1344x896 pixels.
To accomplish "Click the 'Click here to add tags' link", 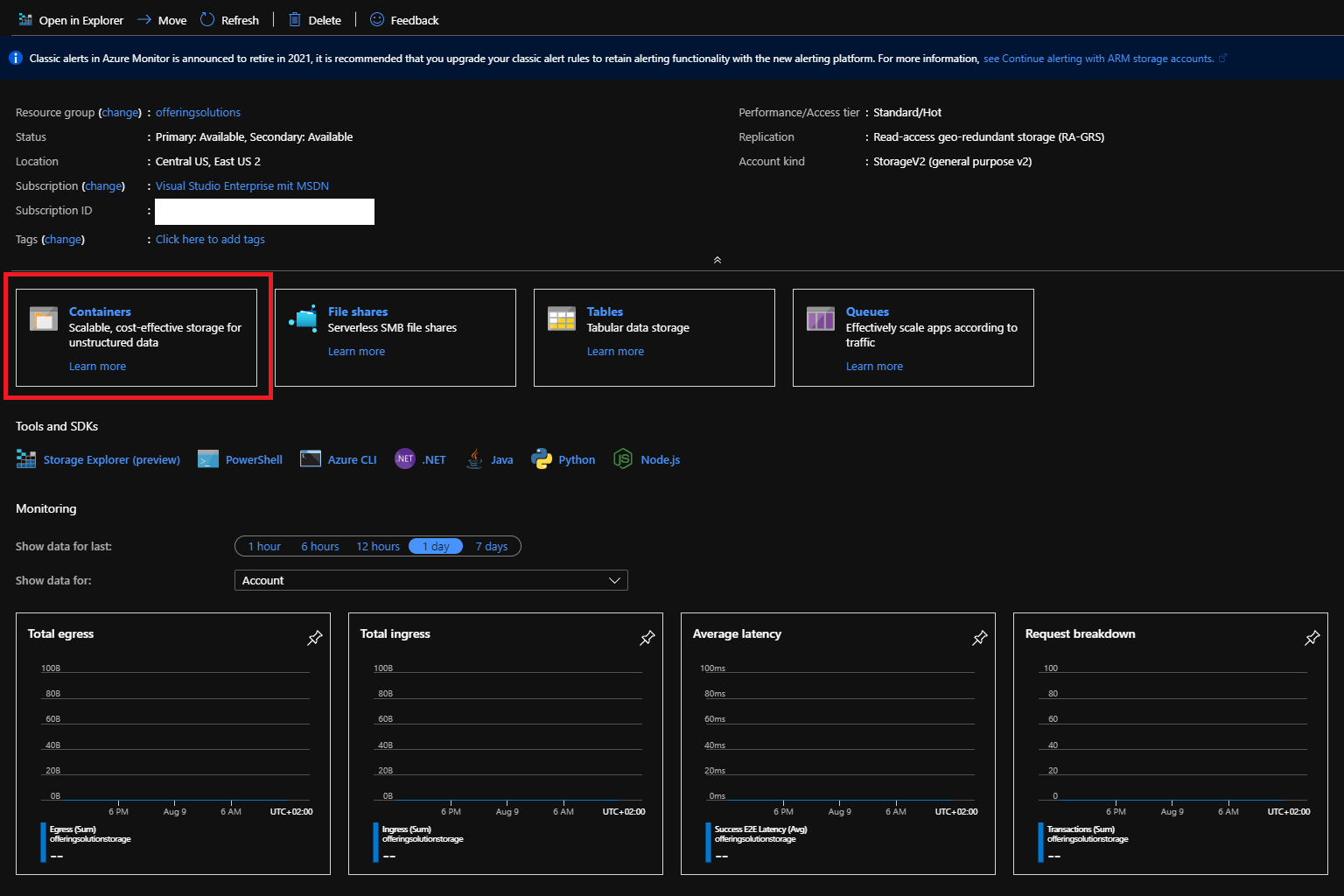I will point(210,239).
